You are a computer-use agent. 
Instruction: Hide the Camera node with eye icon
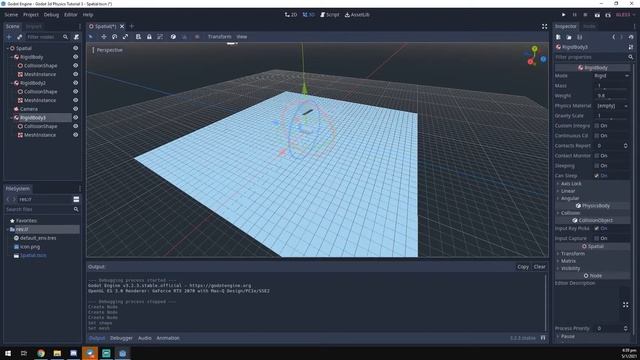pyautogui.click(x=76, y=109)
